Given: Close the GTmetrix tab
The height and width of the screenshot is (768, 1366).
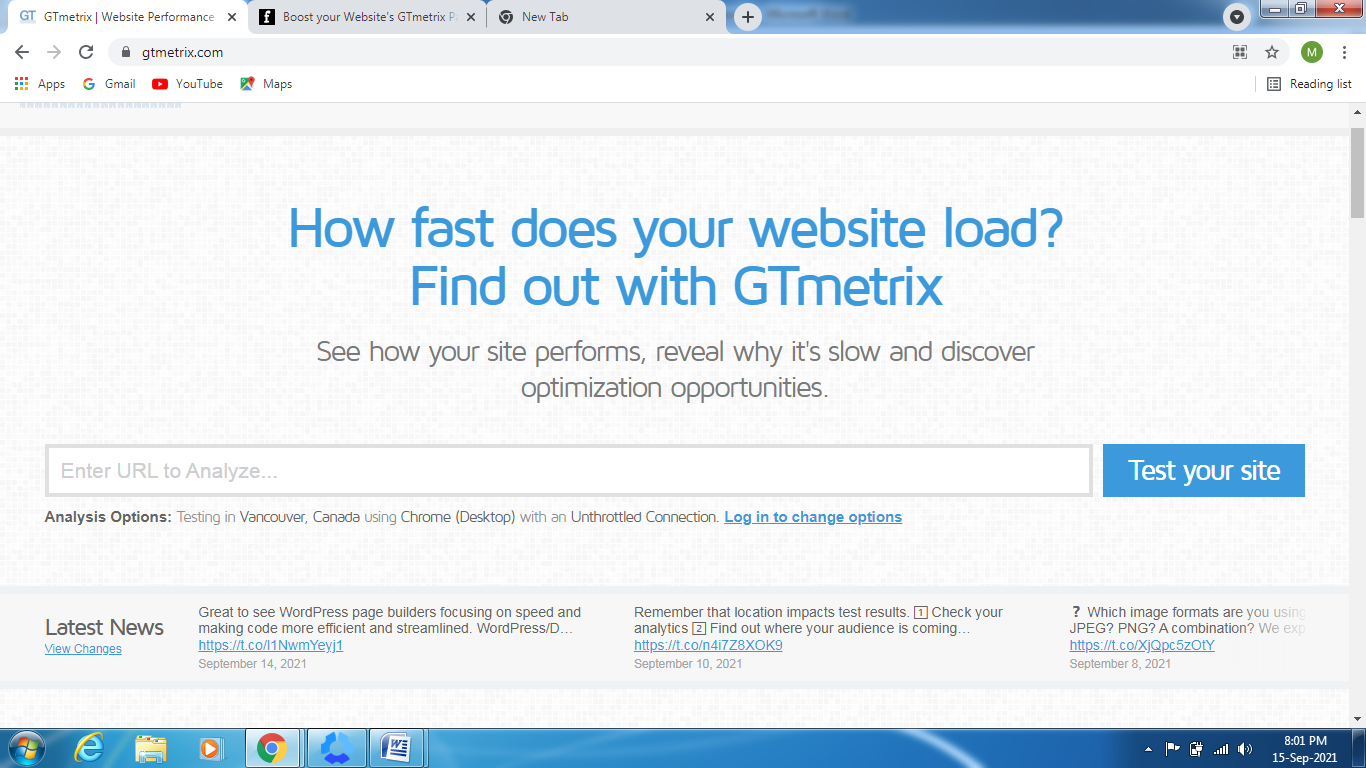Looking at the screenshot, I should point(232,17).
